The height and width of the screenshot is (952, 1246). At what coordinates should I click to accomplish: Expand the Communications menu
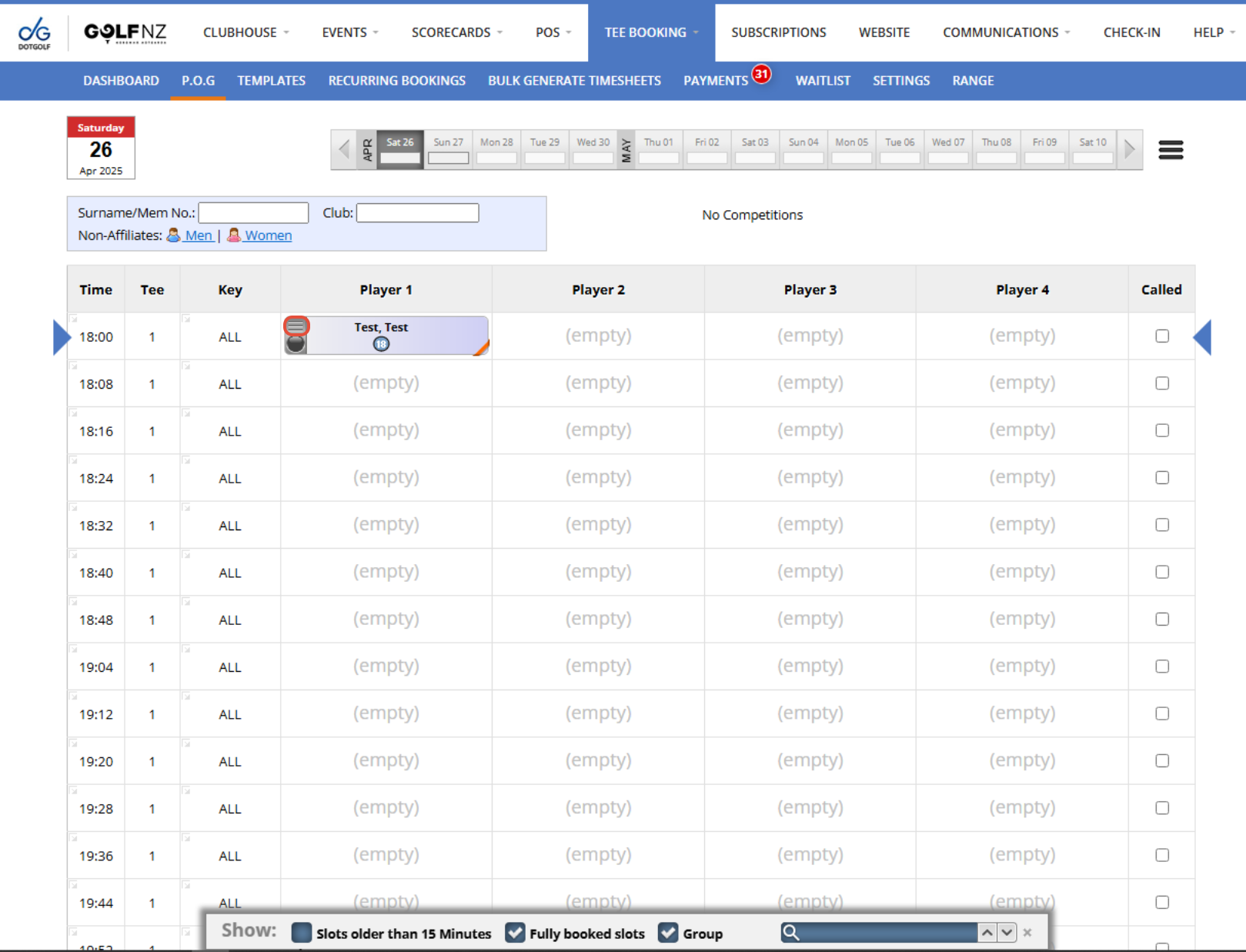pyautogui.click(x=1006, y=32)
